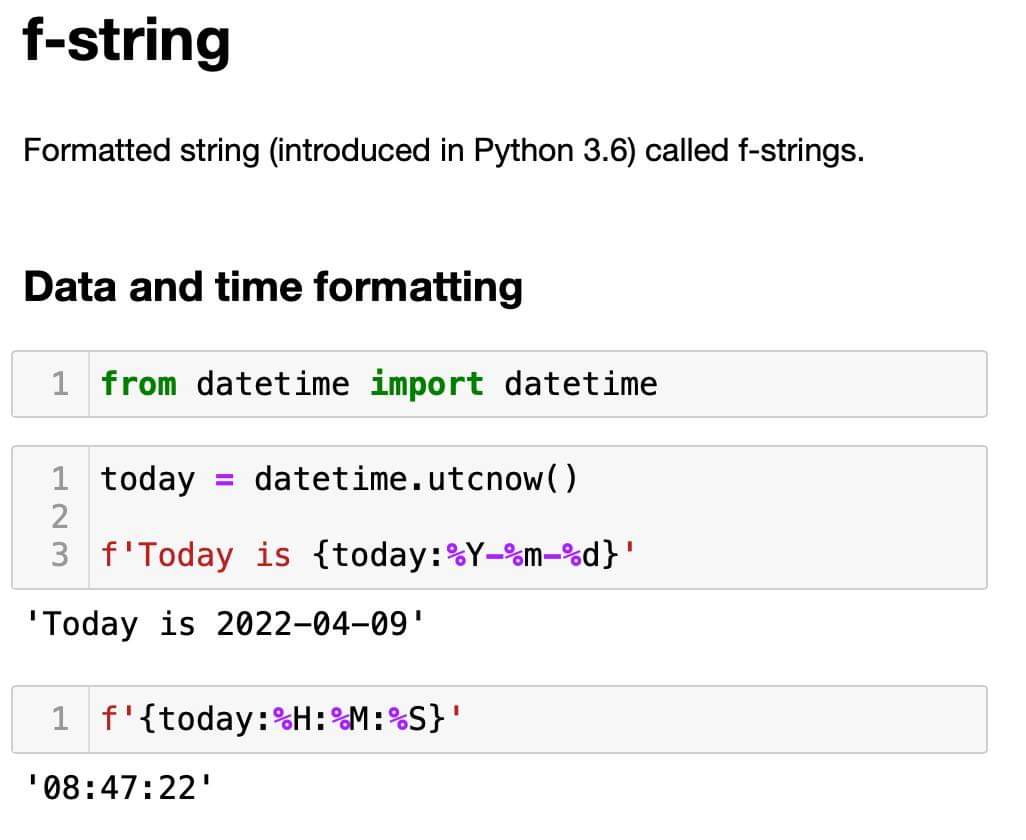Click the 'Today is 2022-04-09' output text
The height and width of the screenshot is (840, 1026).
coord(222,622)
